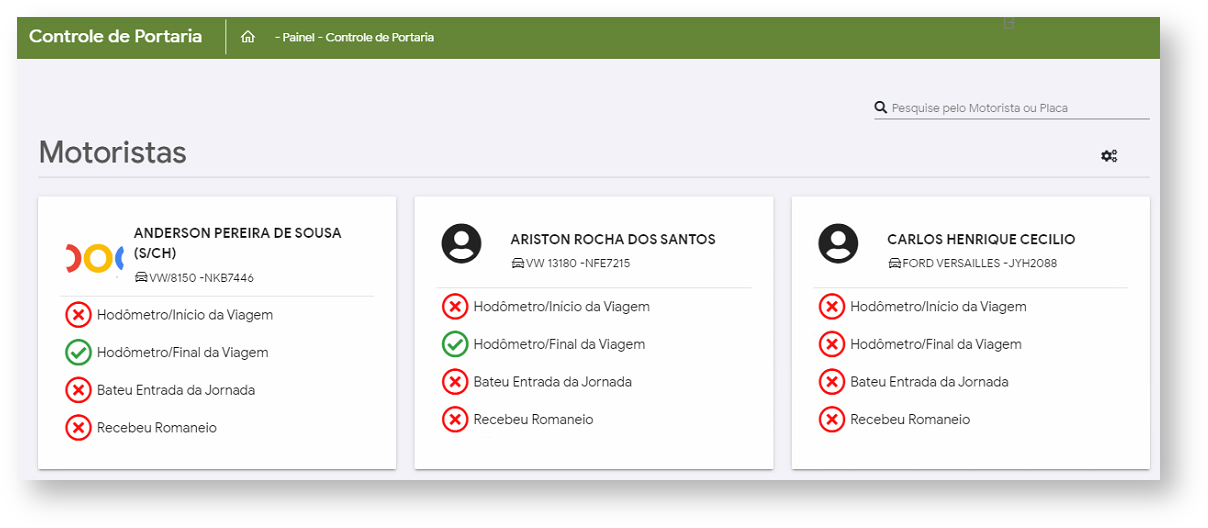Click the Controle de Portaria header title
Screen dimensions: 1208x528
point(115,37)
